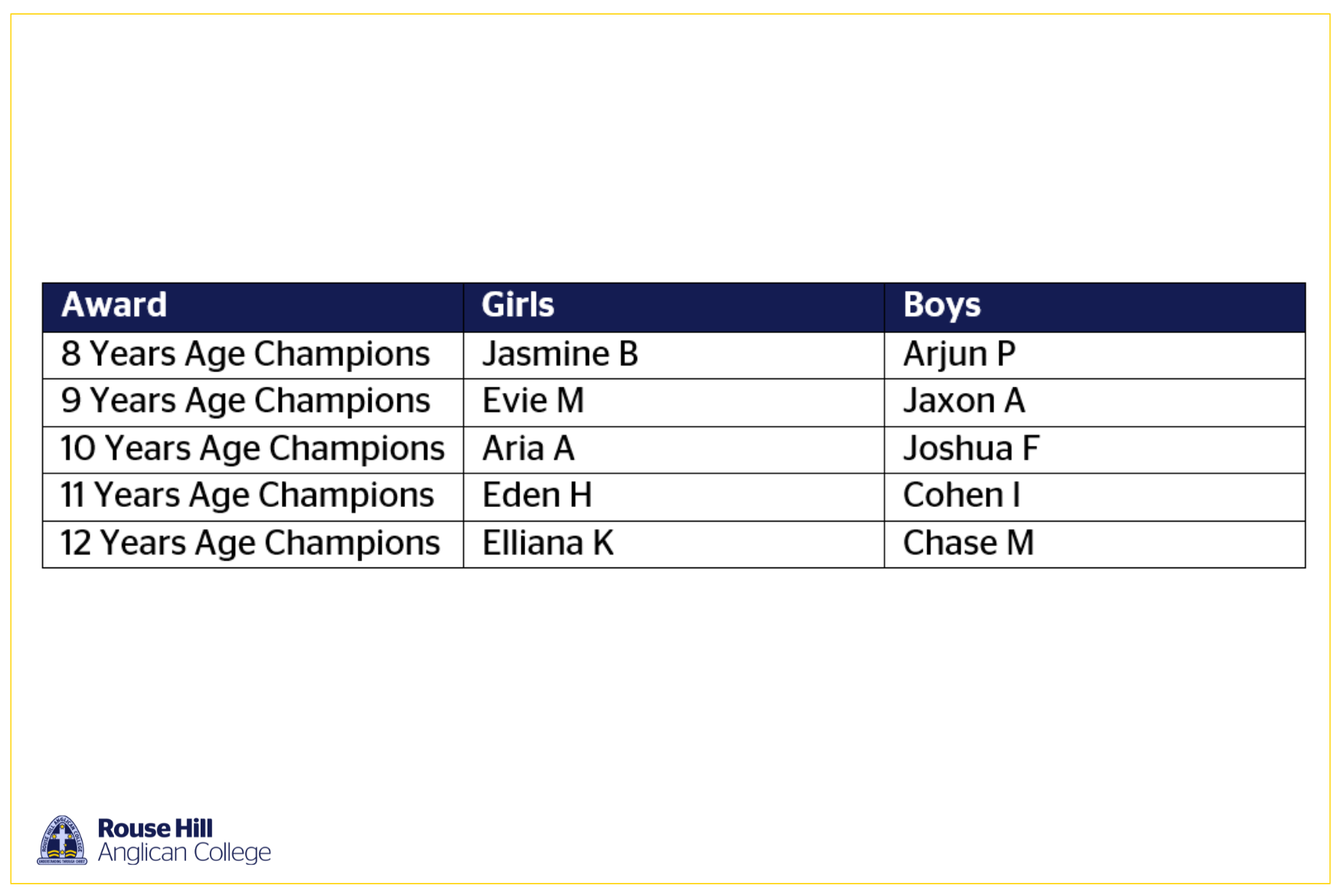Select the Eden H cell
The height and width of the screenshot is (896, 1344).
coord(674,497)
